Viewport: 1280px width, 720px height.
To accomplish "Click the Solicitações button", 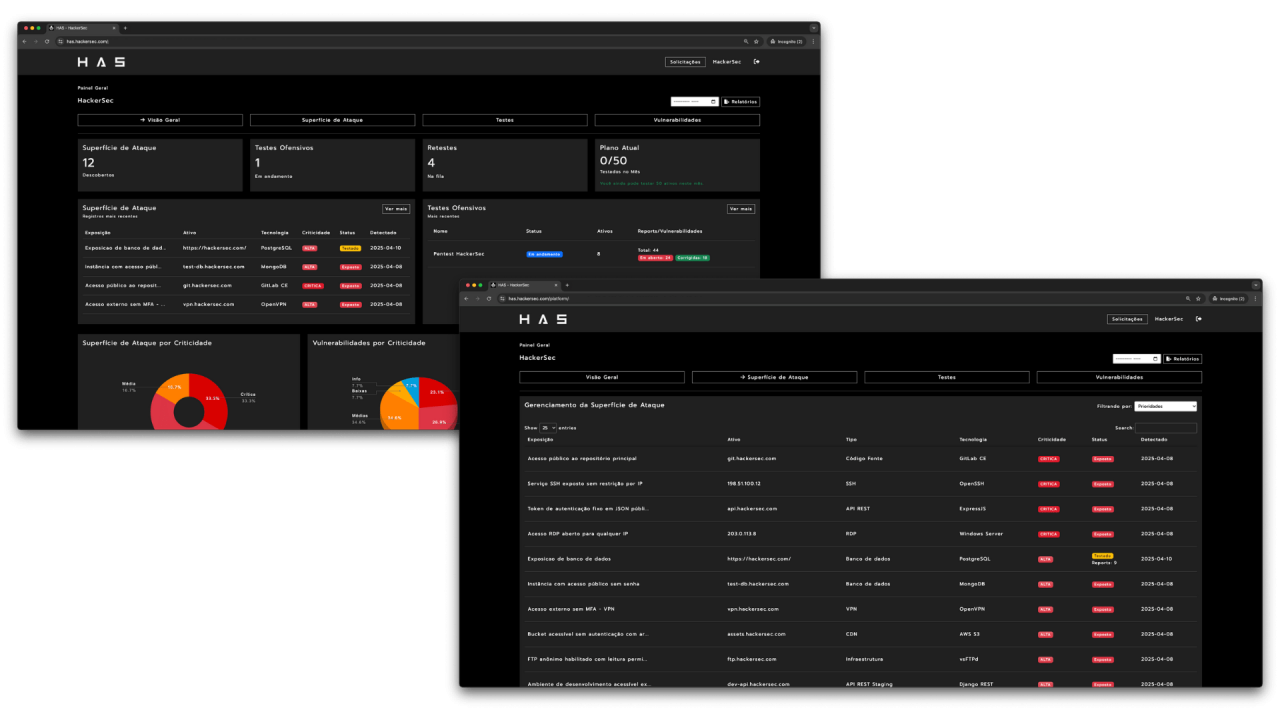I will coord(1127,318).
